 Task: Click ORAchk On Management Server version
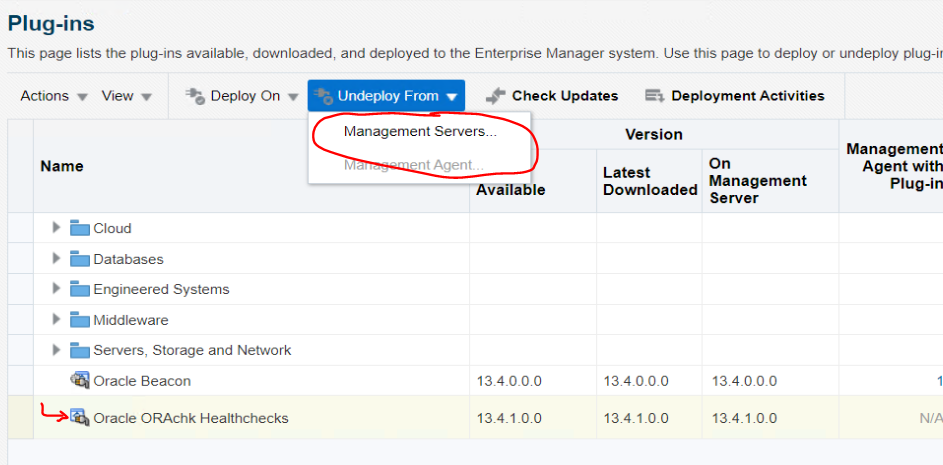click(745, 418)
